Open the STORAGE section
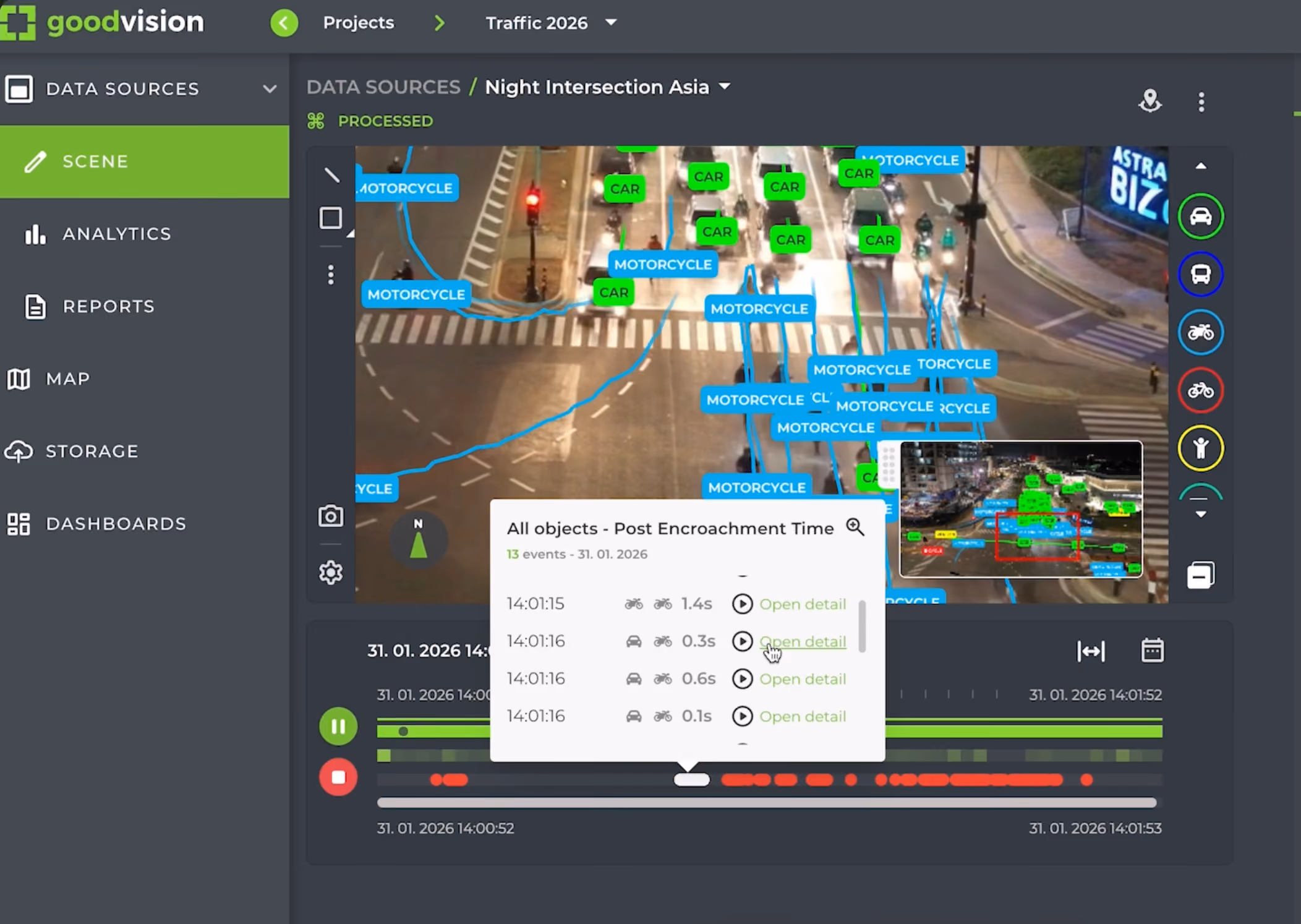1301x924 pixels. (x=145, y=451)
